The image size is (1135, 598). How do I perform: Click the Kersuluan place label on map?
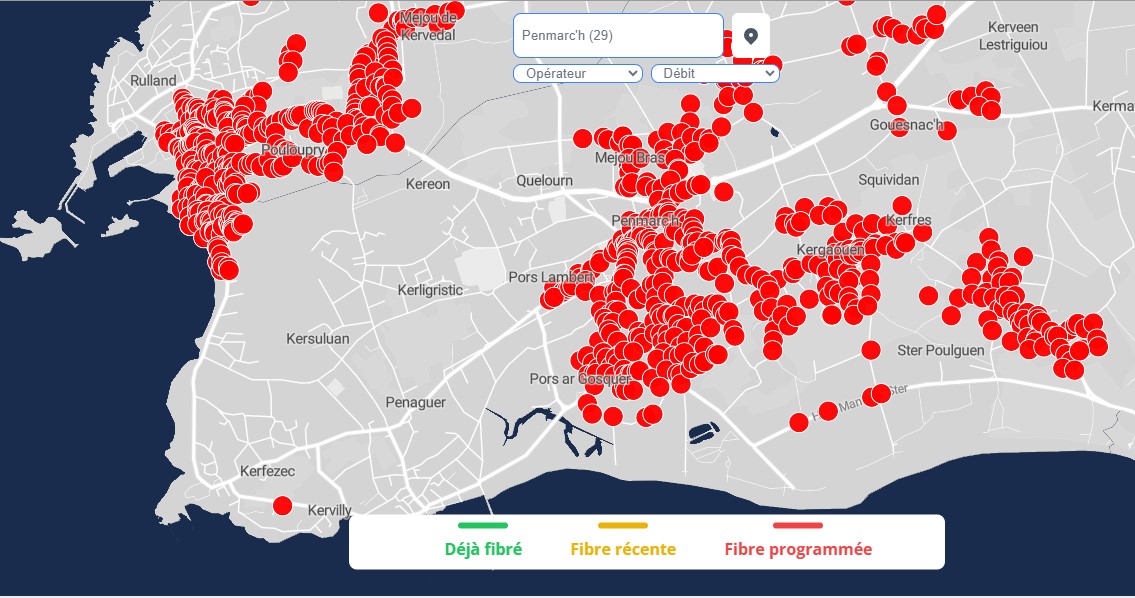click(x=318, y=339)
